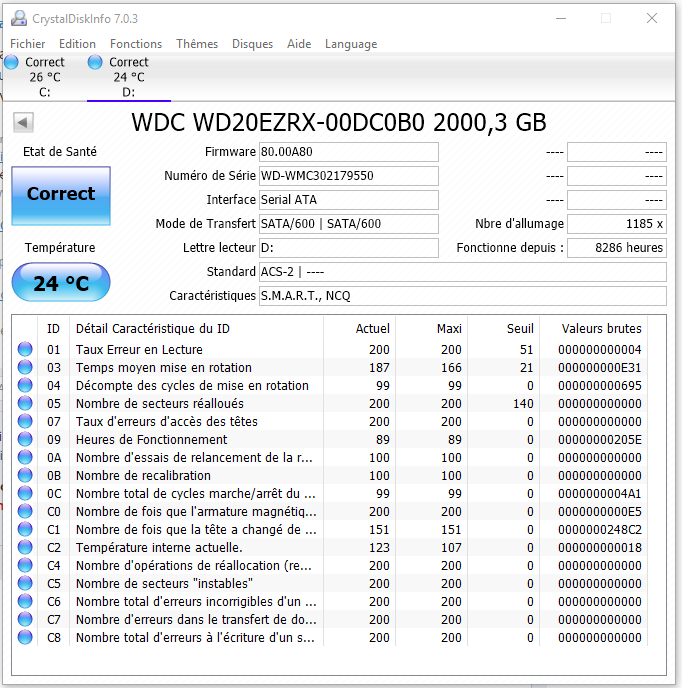This screenshot has width=682, height=688.
Task: Open the Fichier menu
Action: pyautogui.click(x=28, y=44)
